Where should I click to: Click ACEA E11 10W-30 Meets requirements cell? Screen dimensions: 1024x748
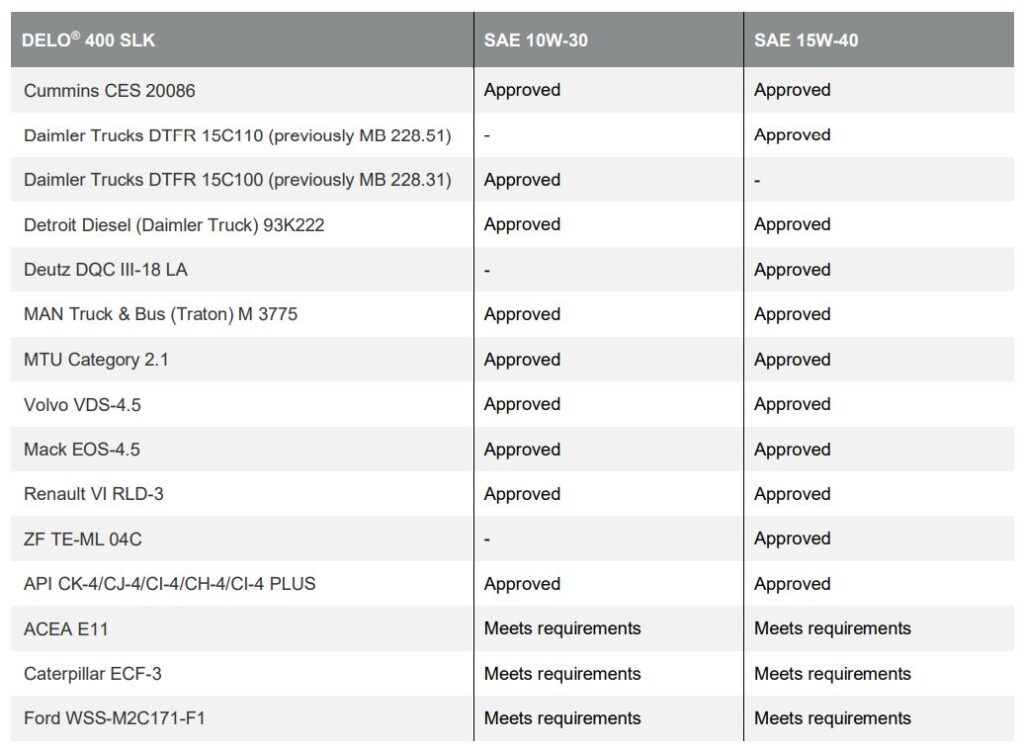[562, 628]
